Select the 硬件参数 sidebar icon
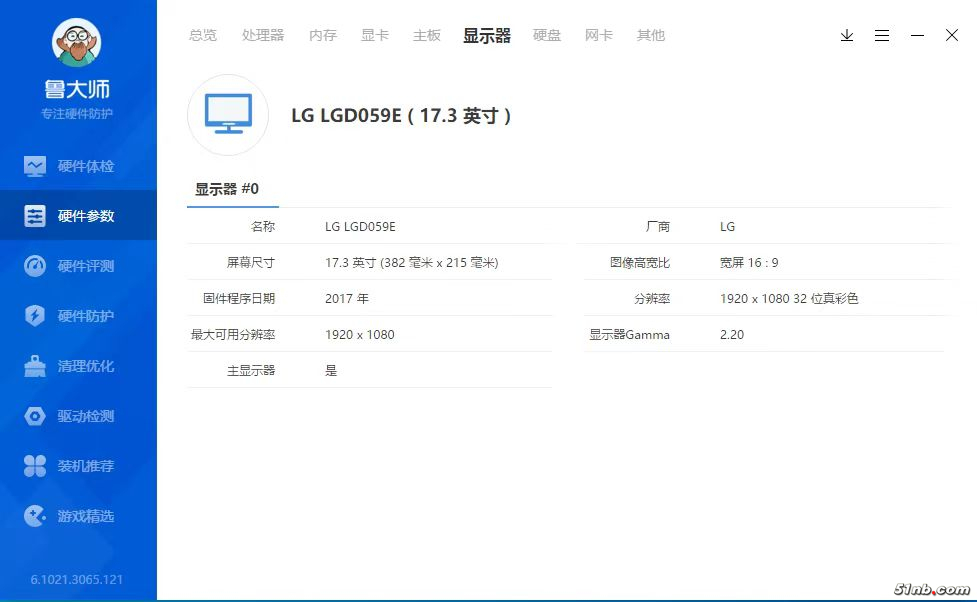The height and width of the screenshot is (602, 977). pyautogui.click(x=35, y=216)
